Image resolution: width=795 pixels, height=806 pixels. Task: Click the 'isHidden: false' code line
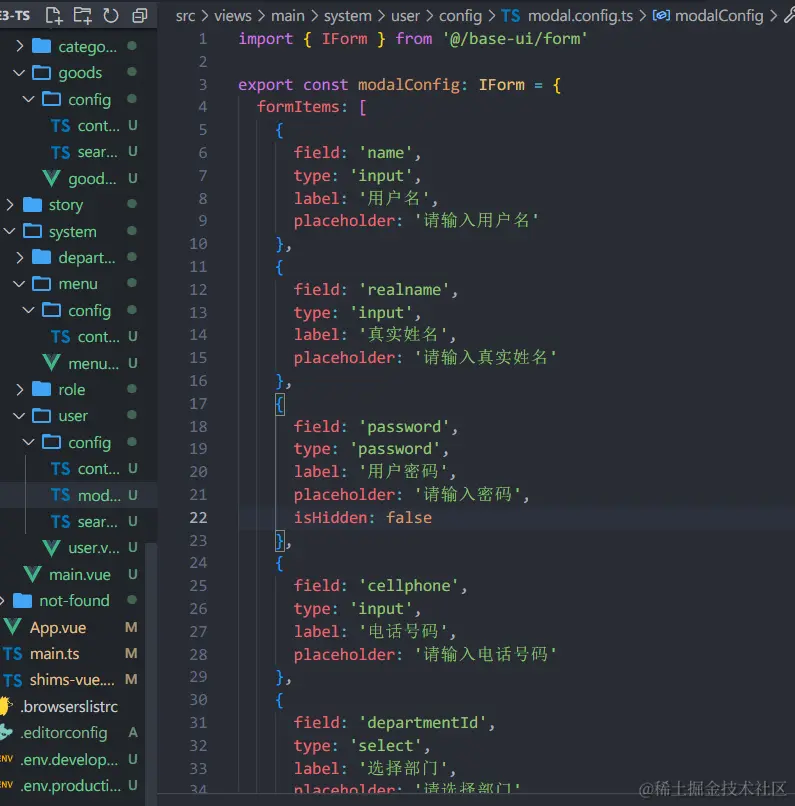click(x=363, y=517)
